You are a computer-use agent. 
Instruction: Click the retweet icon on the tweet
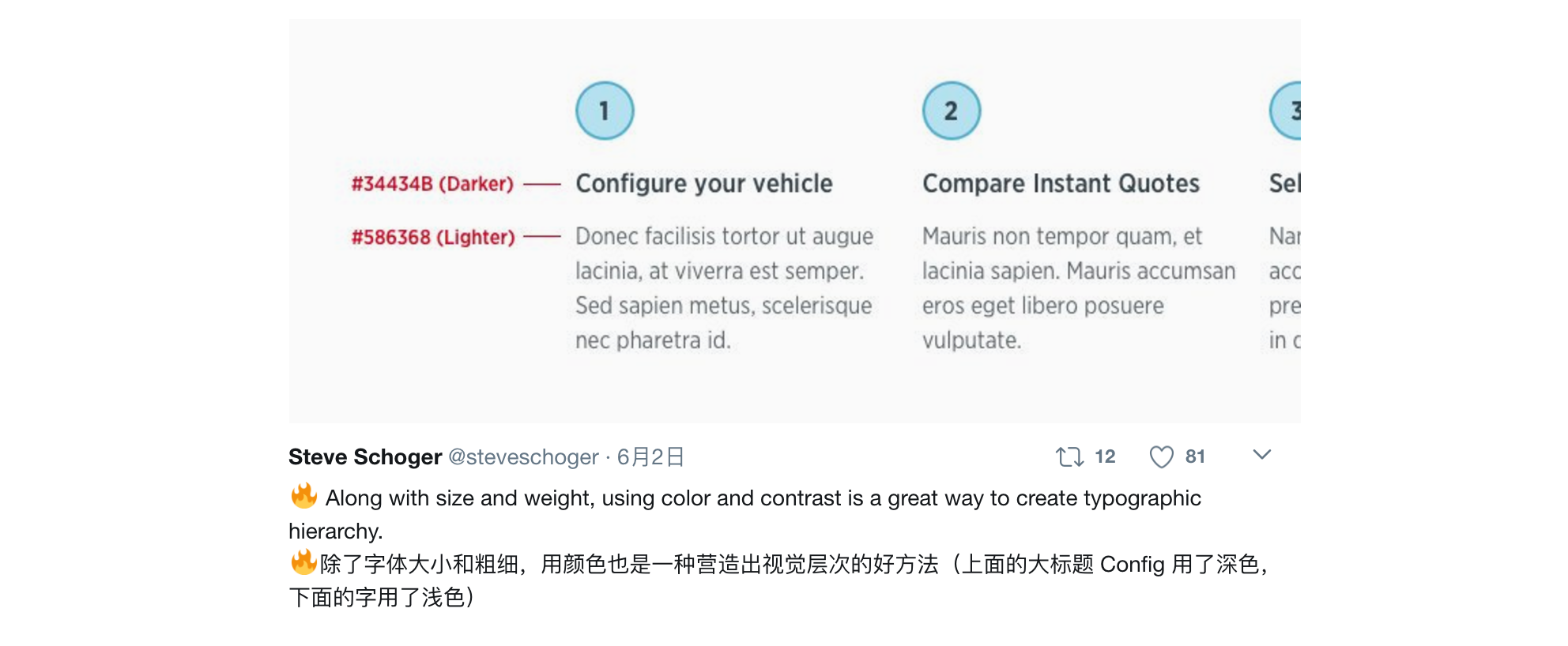[1069, 456]
